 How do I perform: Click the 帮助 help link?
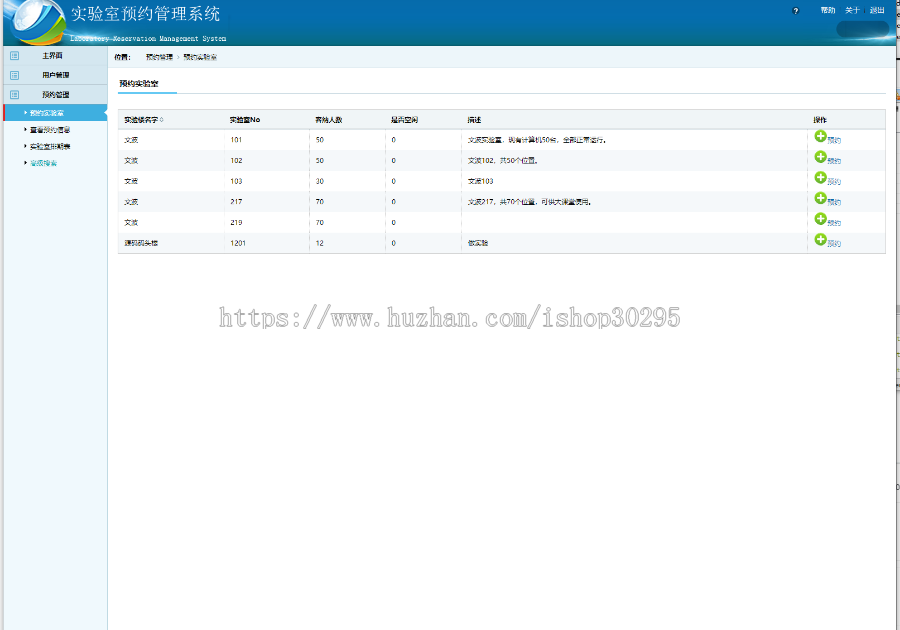coord(826,9)
